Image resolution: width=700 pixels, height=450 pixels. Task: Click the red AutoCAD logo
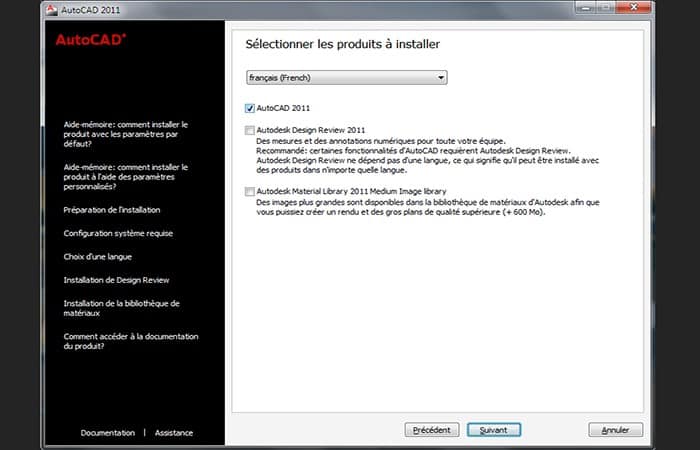(91, 40)
